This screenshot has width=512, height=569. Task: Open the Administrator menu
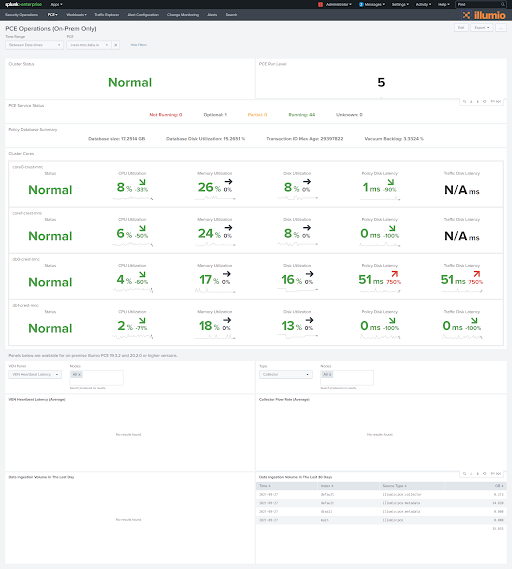tap(339, 4)
